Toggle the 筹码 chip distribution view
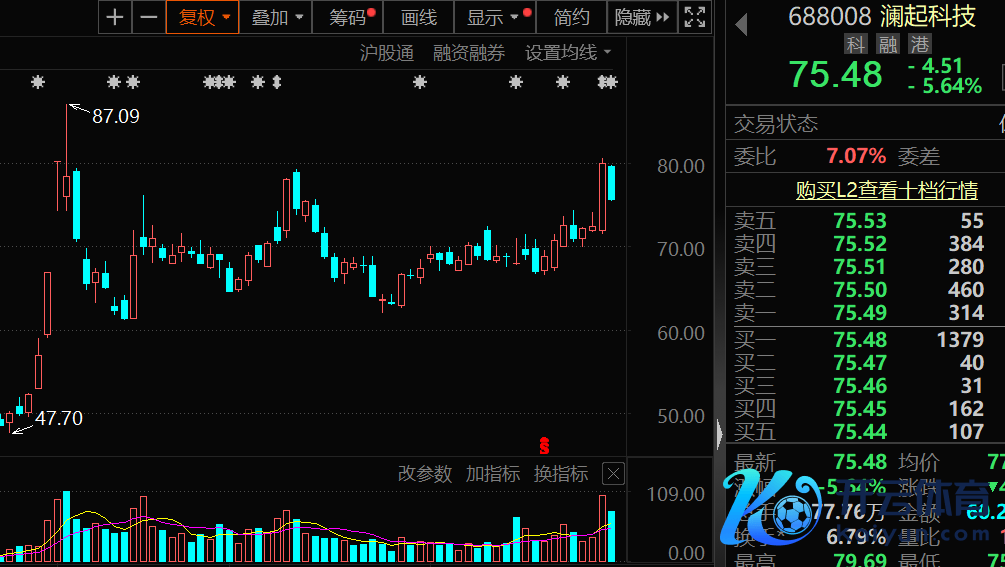 point(352,17)
